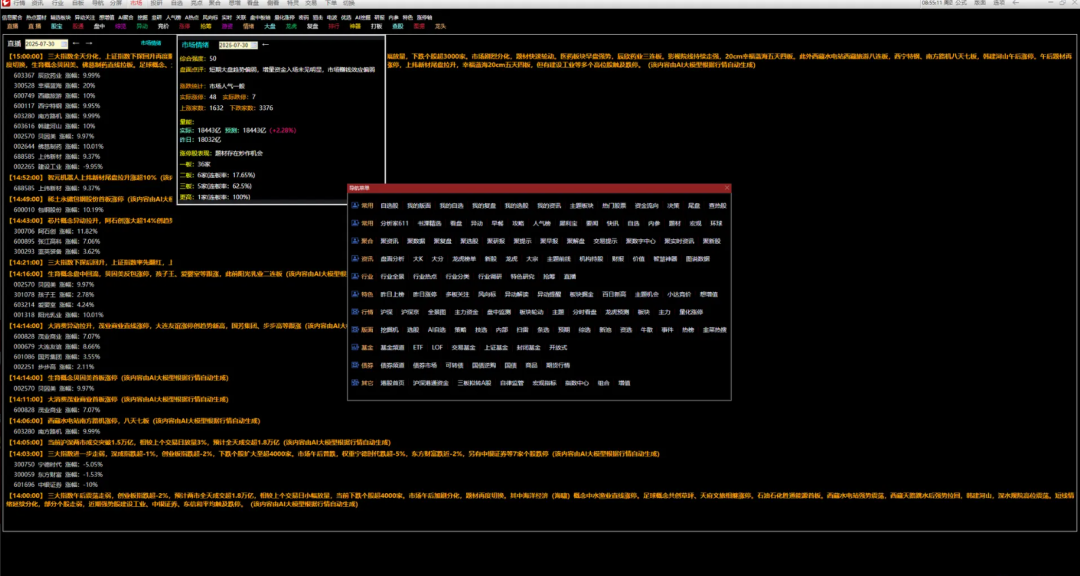Open the date dropdown in the 直播 panel
The width and height of the screenshot is (1080, 576).
(x=63, y=44)
